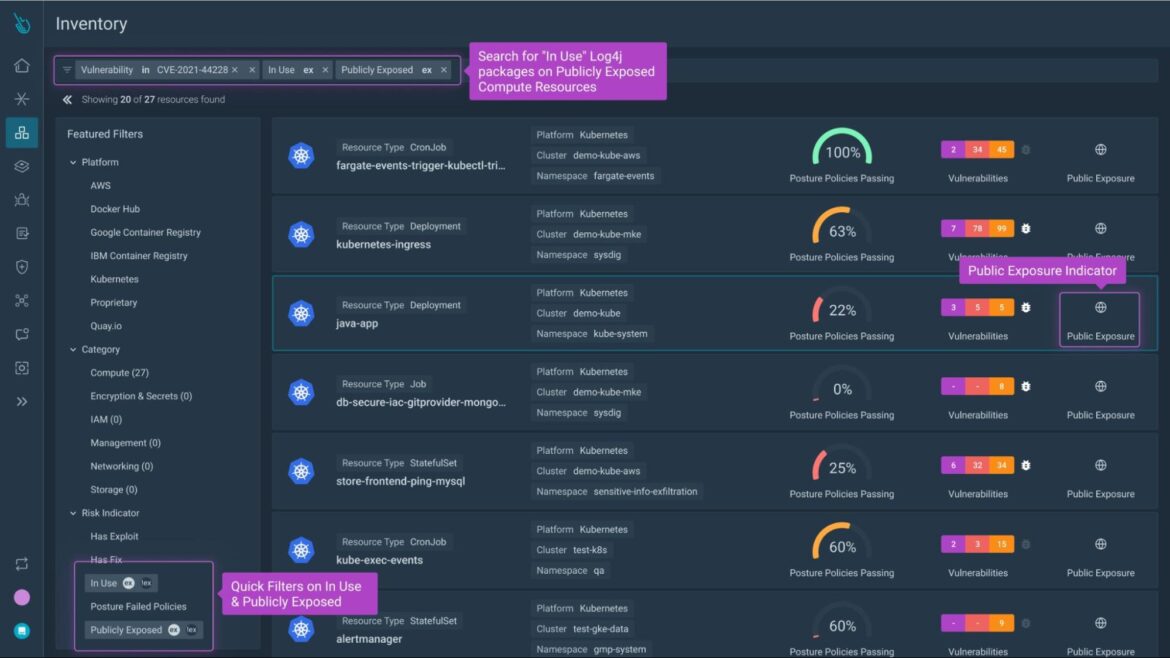The height and width of the screenshot is (658, 1170).
Task: Collapse the filters panel with double-left arrows
Action: [x=67, y=99]
